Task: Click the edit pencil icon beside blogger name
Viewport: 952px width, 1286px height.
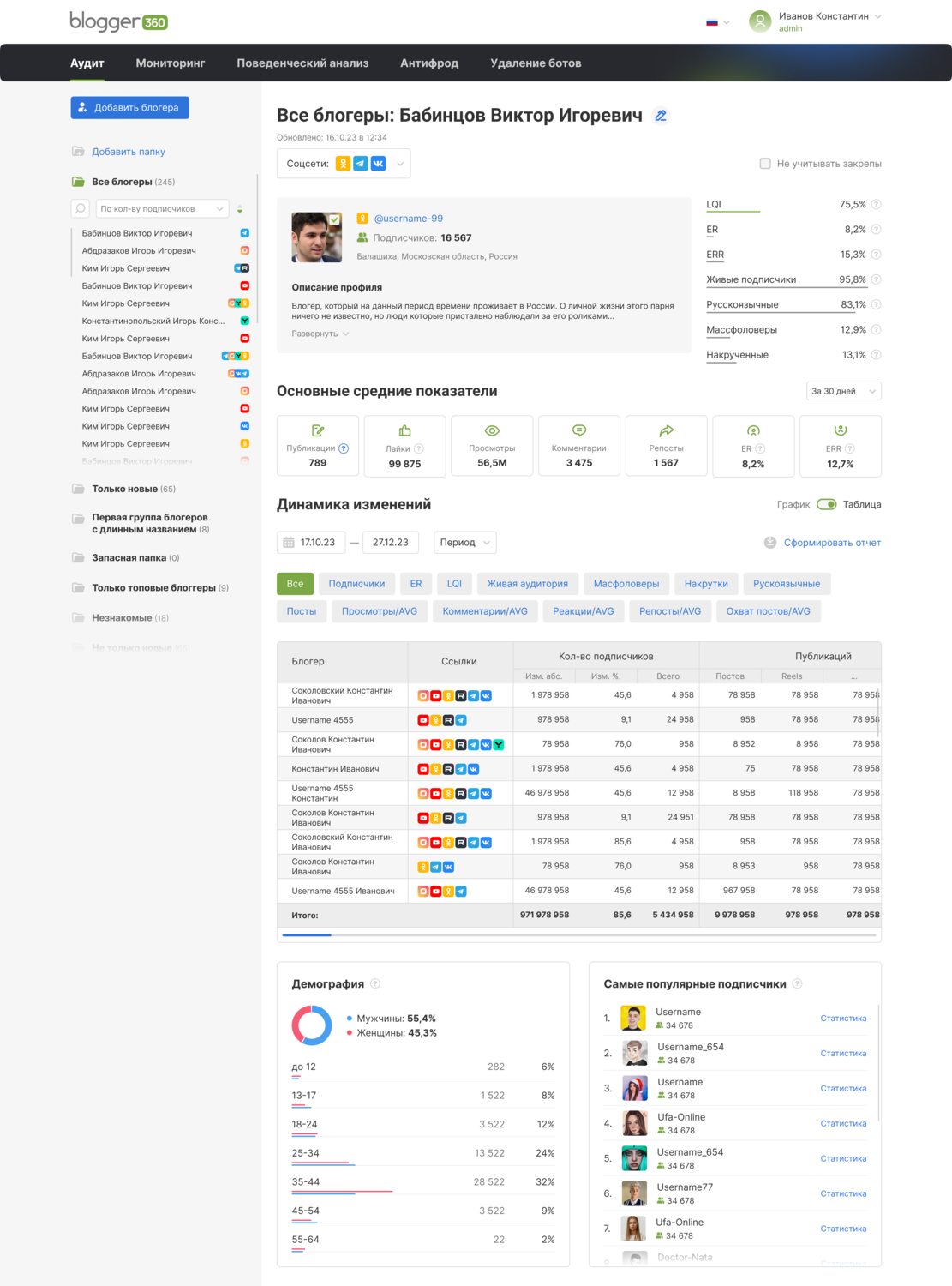Action: 661,116
